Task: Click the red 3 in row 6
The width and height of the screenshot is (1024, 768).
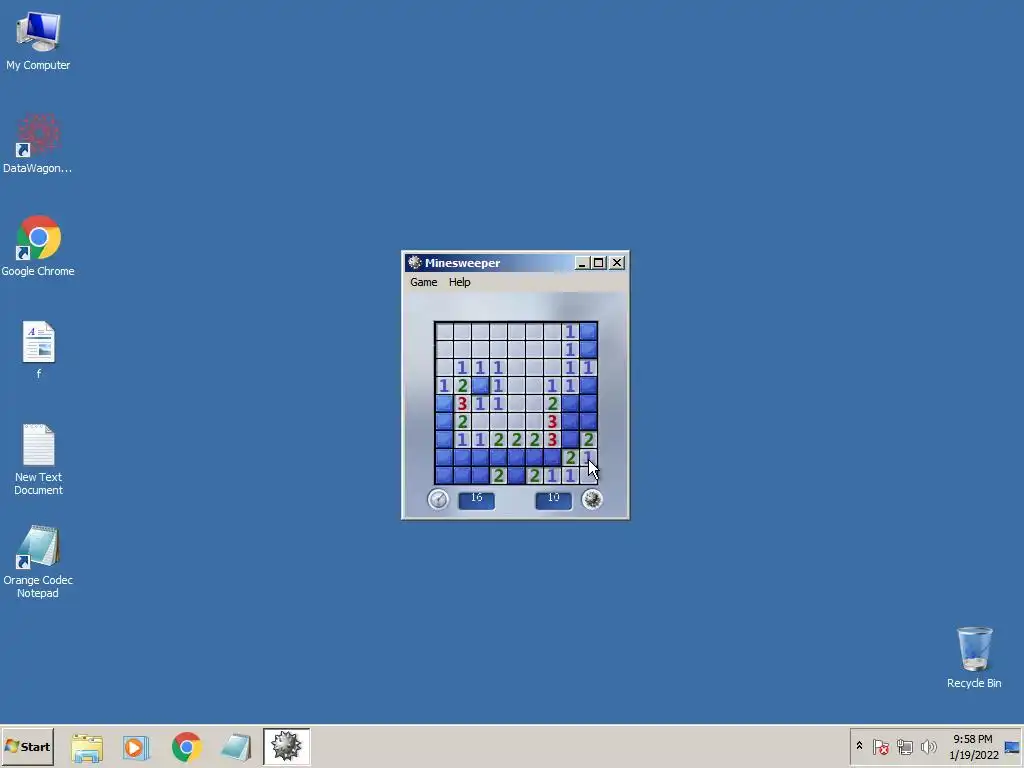Action: coord(552,421)
